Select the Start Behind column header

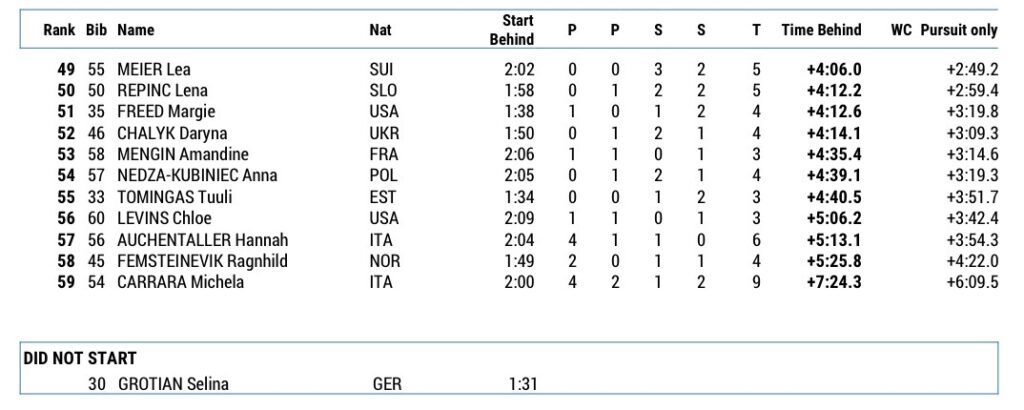tap(512, 30)
